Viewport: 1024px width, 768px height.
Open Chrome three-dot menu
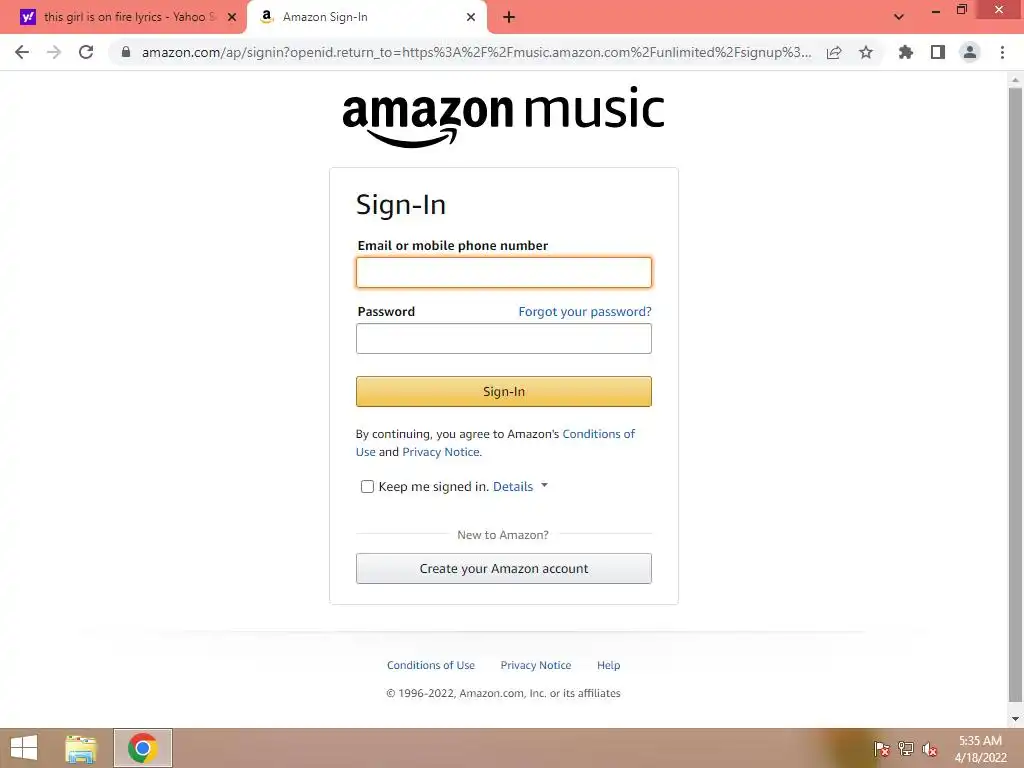click(1002, 52)
